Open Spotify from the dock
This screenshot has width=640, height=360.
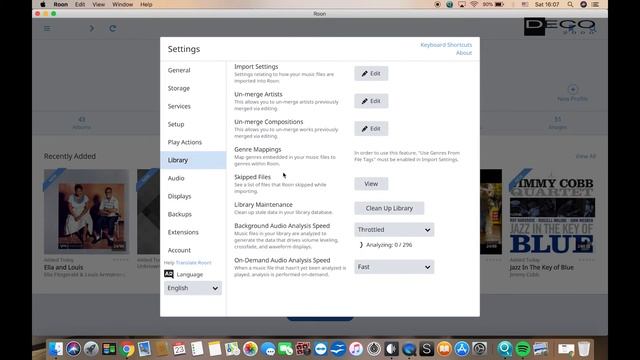(x=522, y=349)
